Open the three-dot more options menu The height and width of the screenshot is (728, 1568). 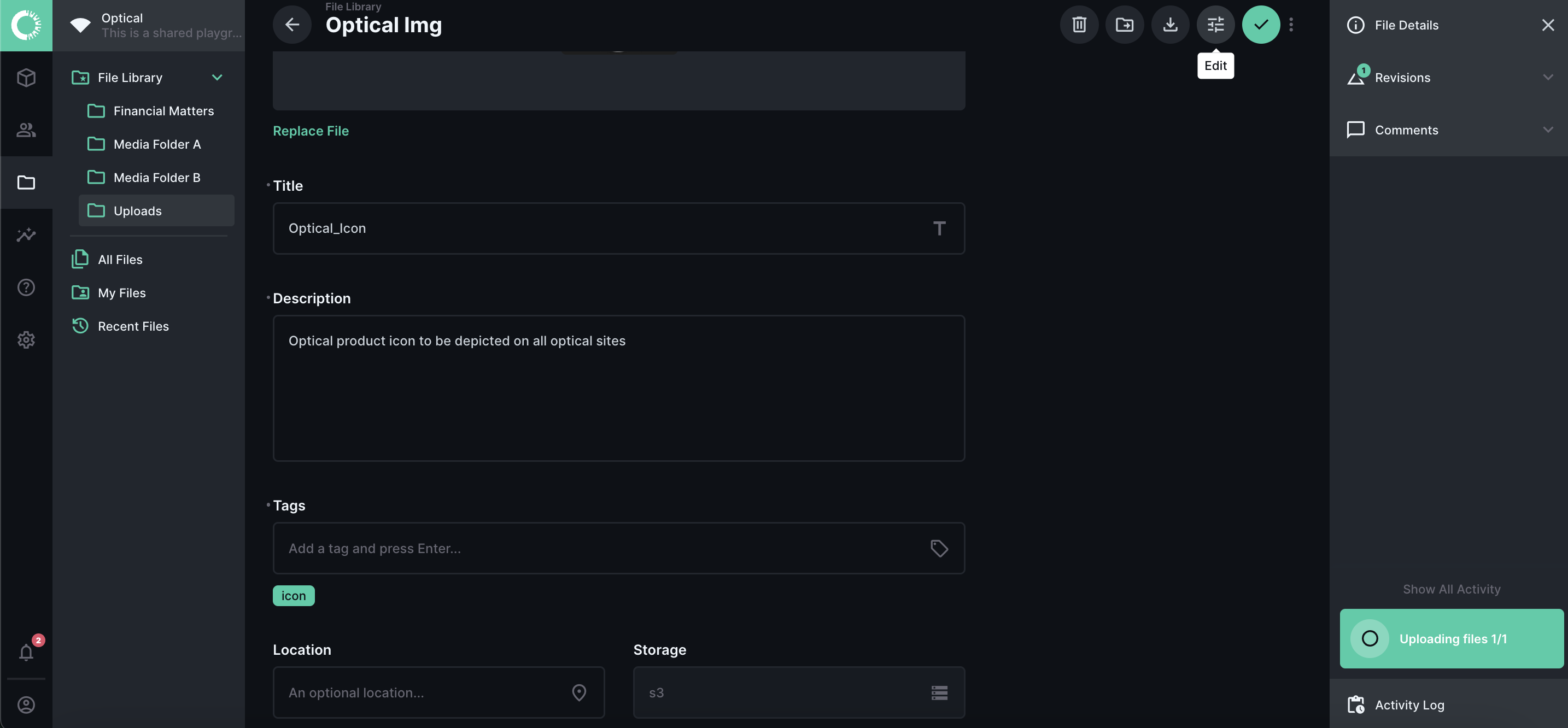(1291, 25)
